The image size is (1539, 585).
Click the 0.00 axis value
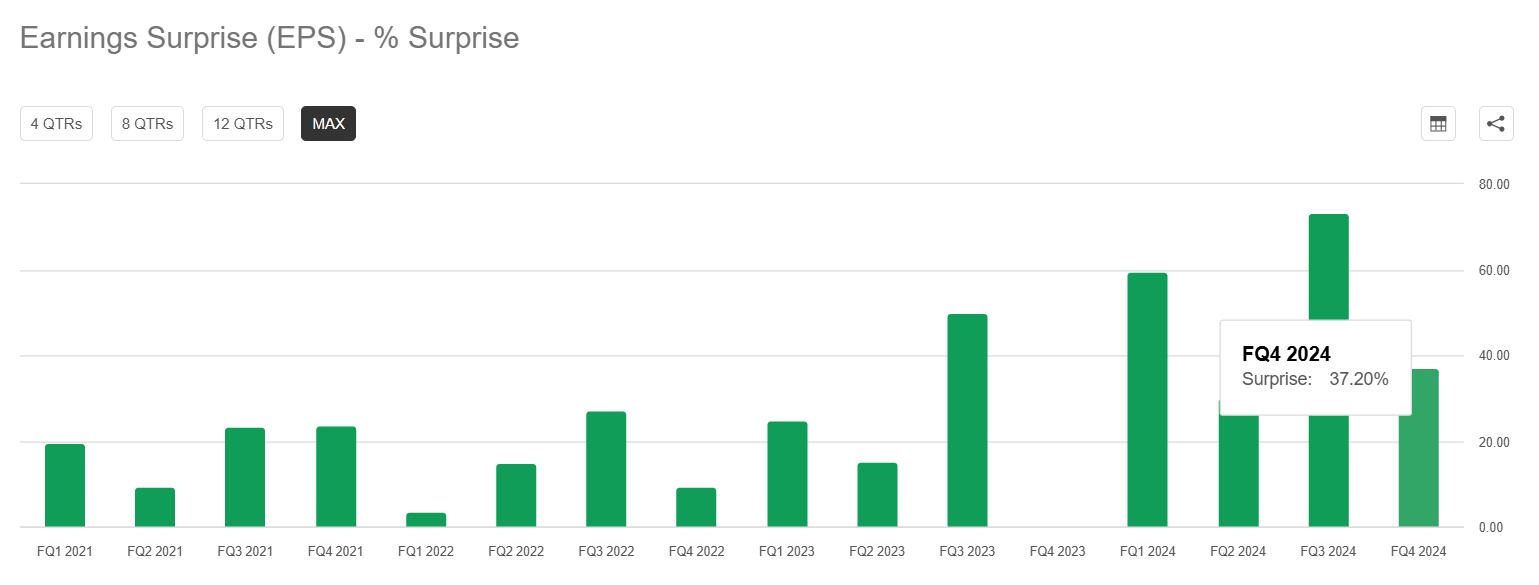pyautogui.click(x=1493, y=527)
